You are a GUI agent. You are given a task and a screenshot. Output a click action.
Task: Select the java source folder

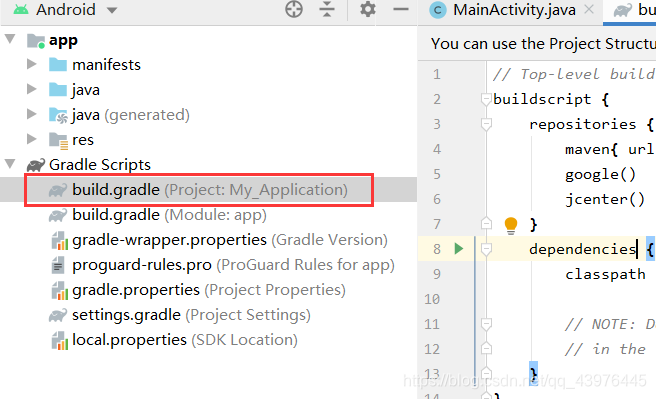[86, 90]
